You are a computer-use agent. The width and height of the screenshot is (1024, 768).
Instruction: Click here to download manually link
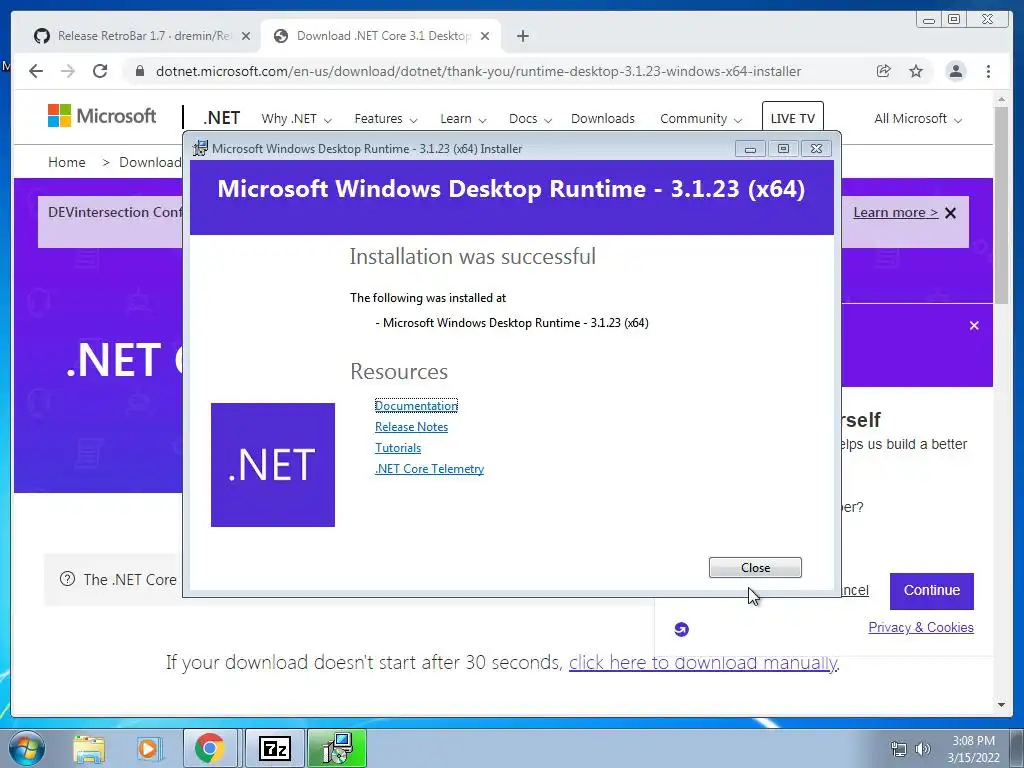pos(703,663)
